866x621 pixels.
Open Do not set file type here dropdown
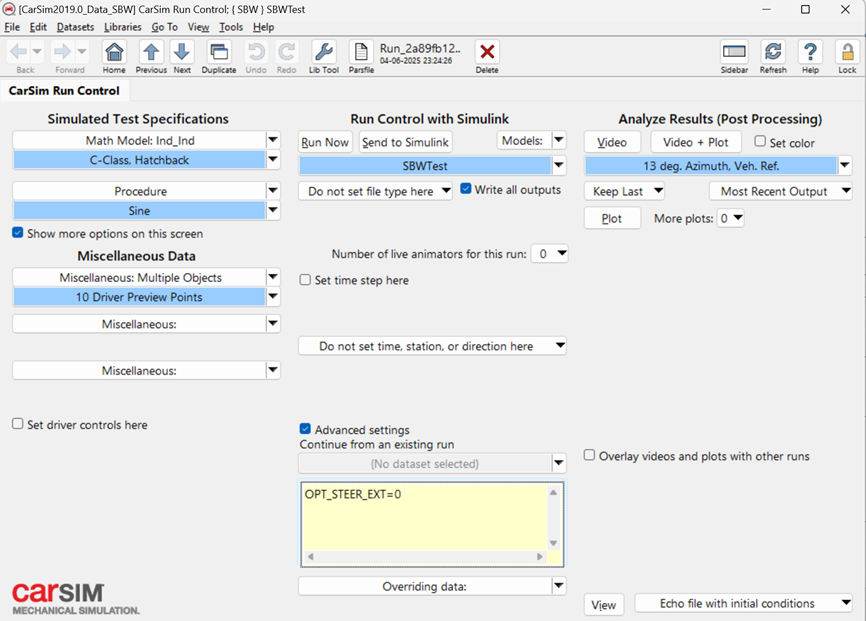click(x=376, y=191)
